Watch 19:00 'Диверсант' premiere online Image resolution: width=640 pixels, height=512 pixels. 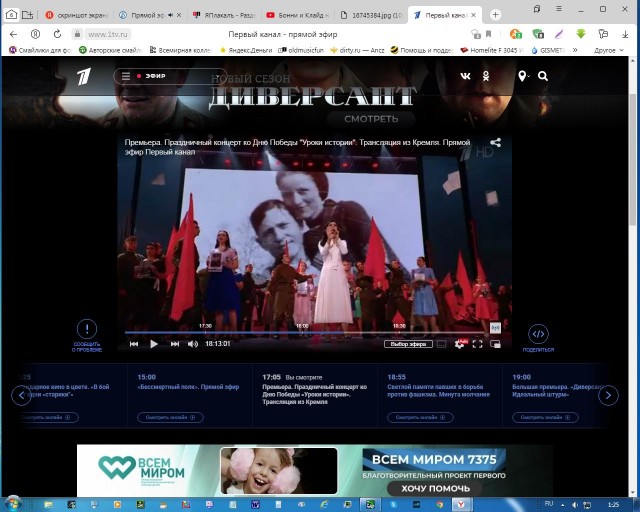coord(545,417)
